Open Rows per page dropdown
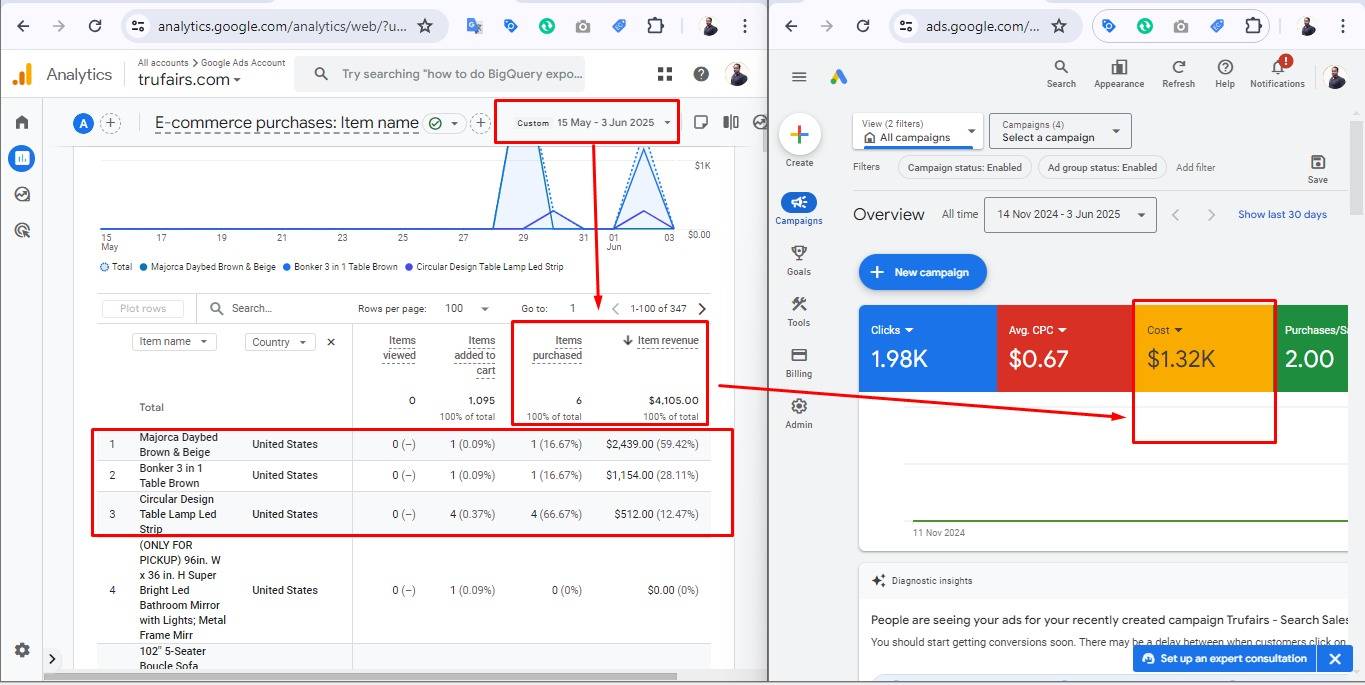The image size is (1365, 685). click(467, 309)
